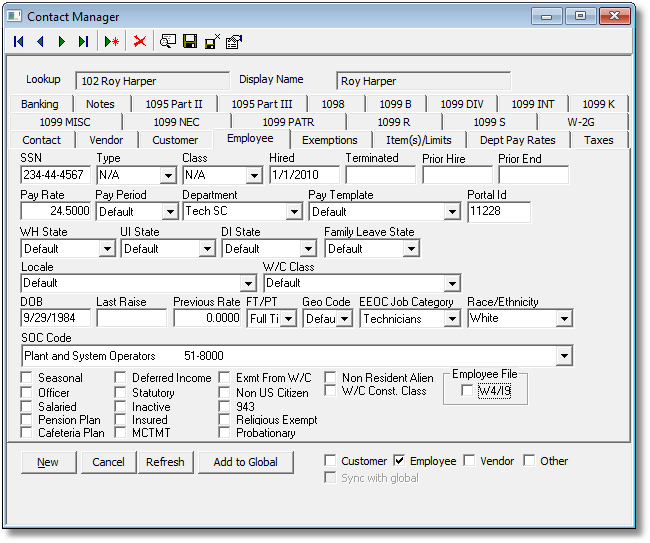
Task: Expand the Department dropdown showing Tech SC
Action: [294, 212]
